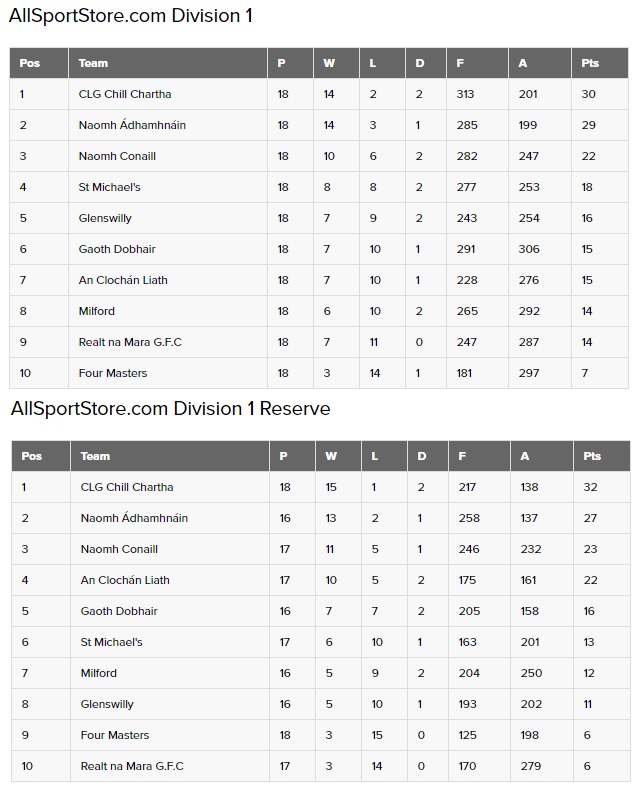
Task: Select CLG Chill Chartha in Reserve table
Action: [127, 487]
